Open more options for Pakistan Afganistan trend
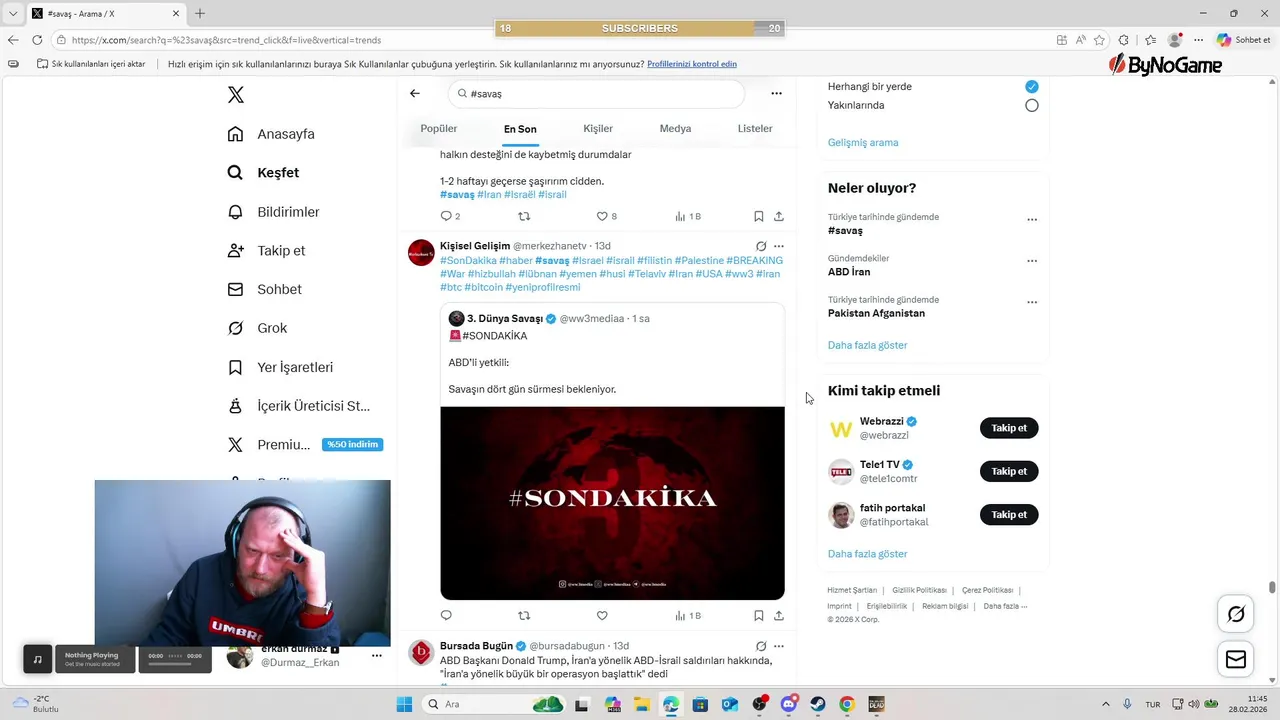 1032,302
